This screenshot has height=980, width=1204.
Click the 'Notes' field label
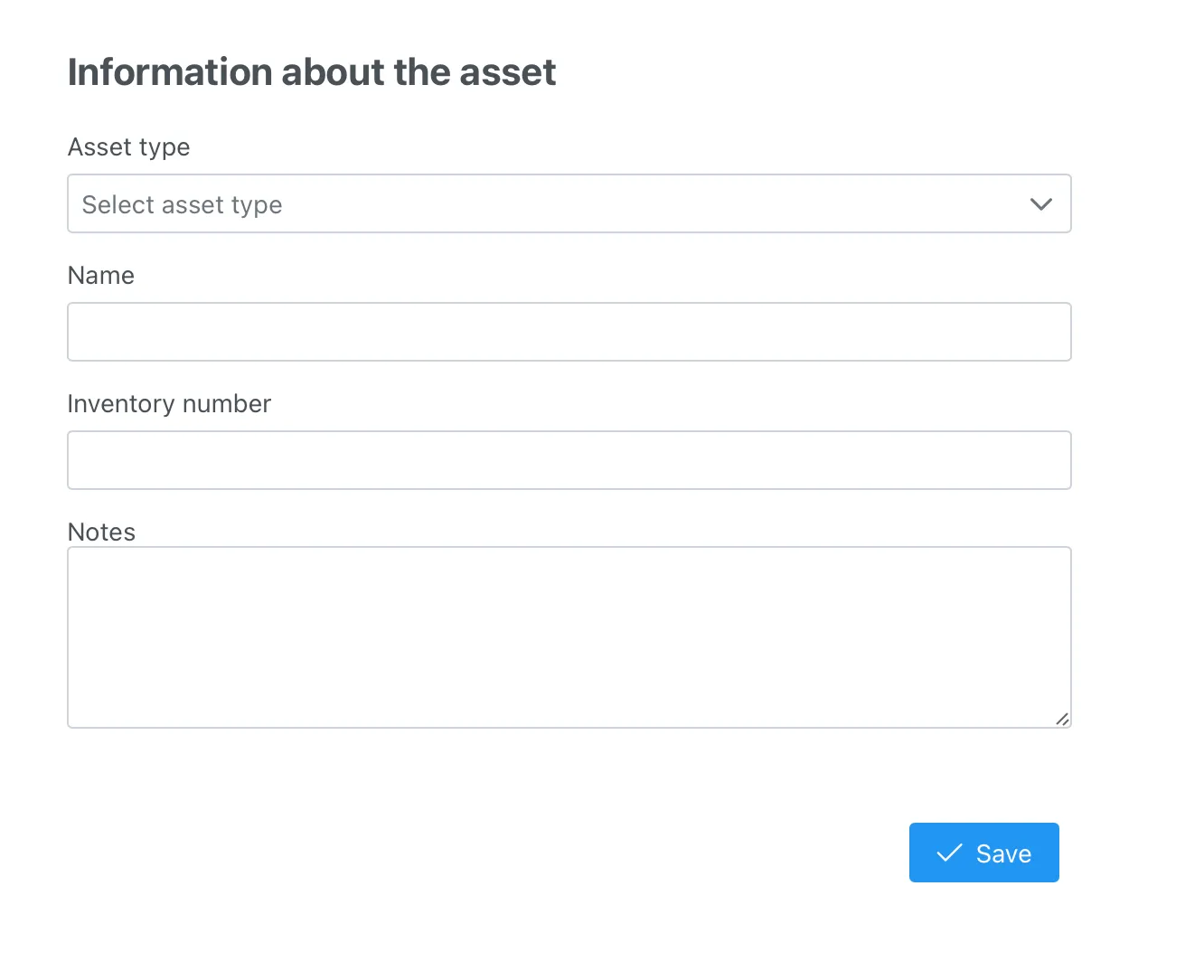101,532
